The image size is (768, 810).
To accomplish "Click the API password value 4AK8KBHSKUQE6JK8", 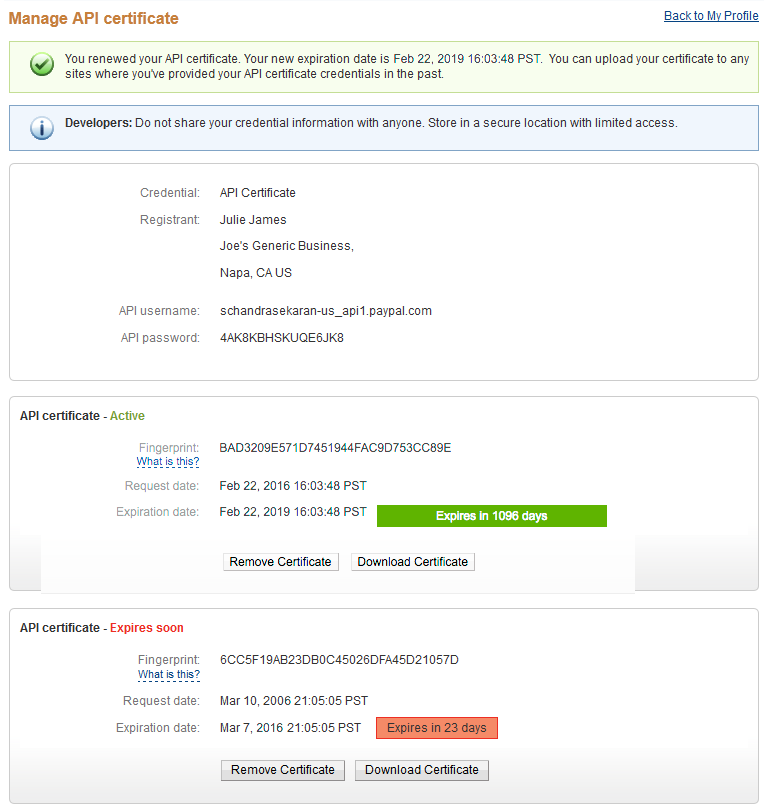I will tap(281, 338).
